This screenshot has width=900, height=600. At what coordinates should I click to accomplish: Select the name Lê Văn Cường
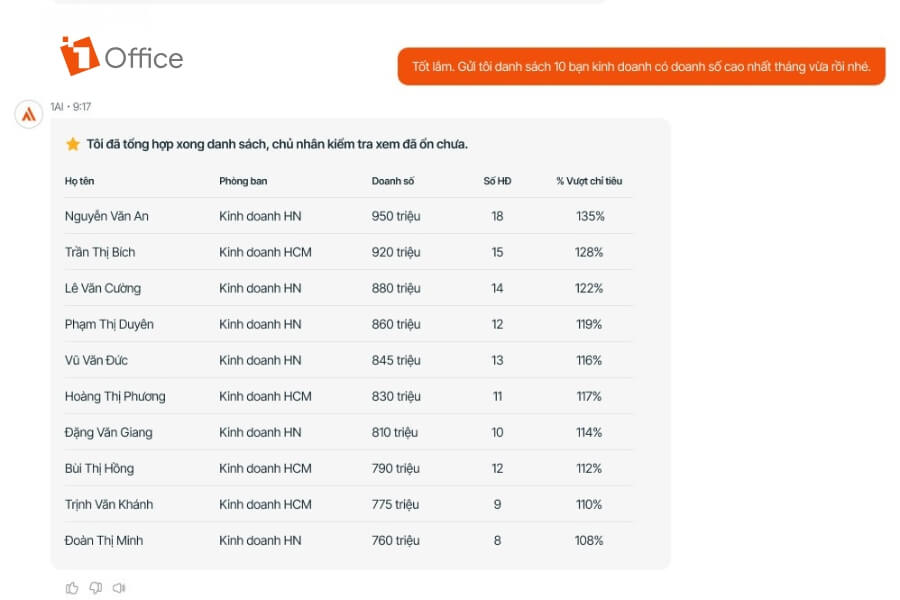coord(103,288)
